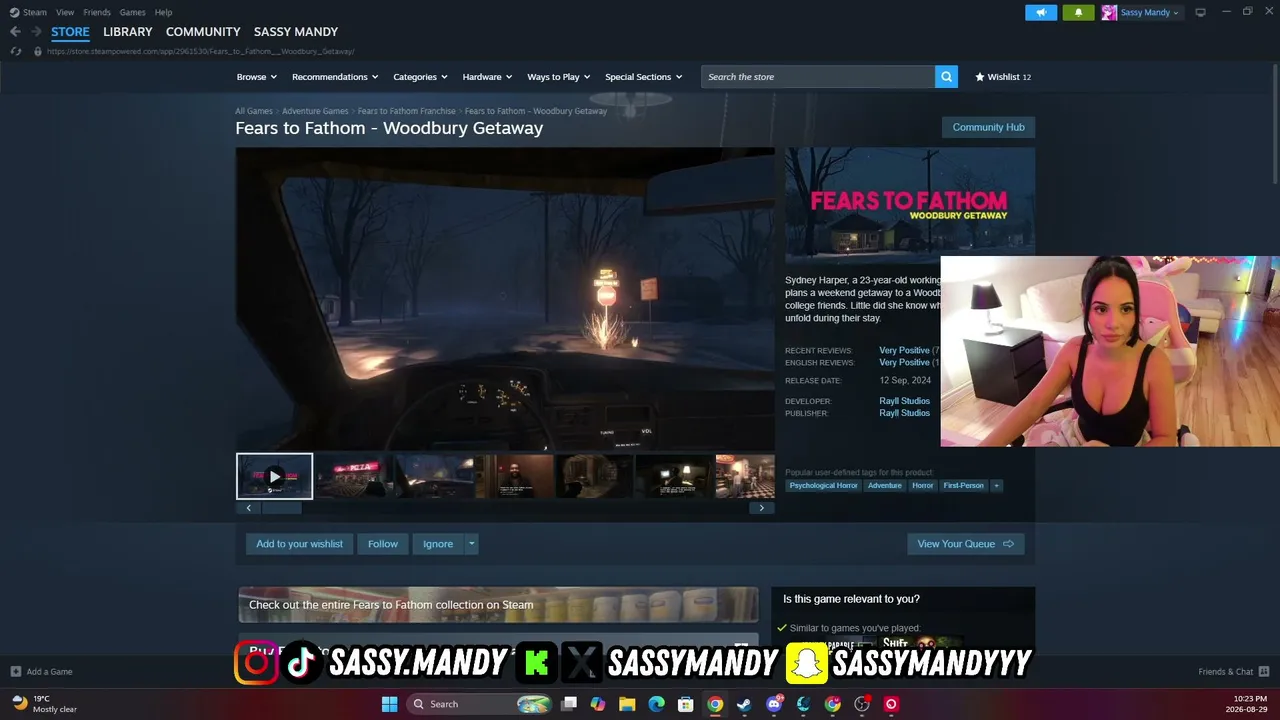Open the First-Person tag
This screenshot has height=720, width=1280.
click(x=963, y=486)
